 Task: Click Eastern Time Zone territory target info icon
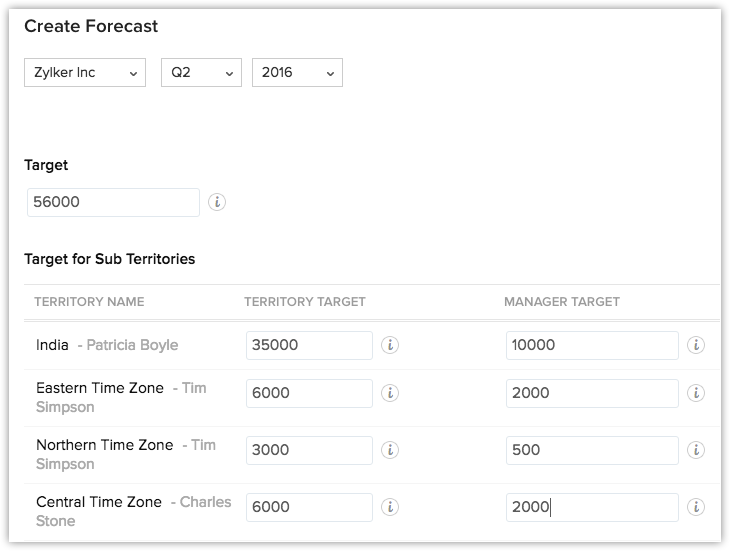[x=390, y=393]
